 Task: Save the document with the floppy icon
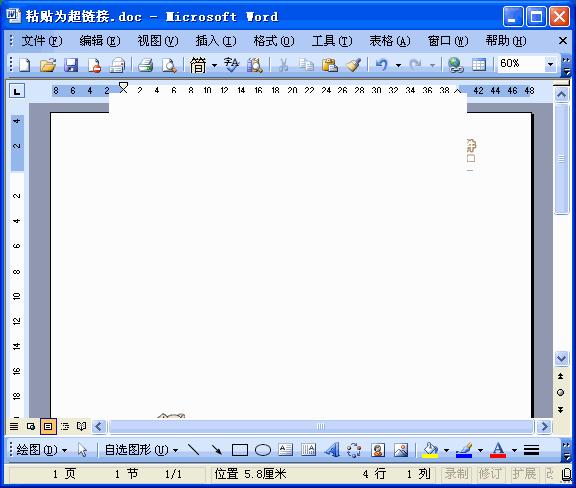coord(71,65)
